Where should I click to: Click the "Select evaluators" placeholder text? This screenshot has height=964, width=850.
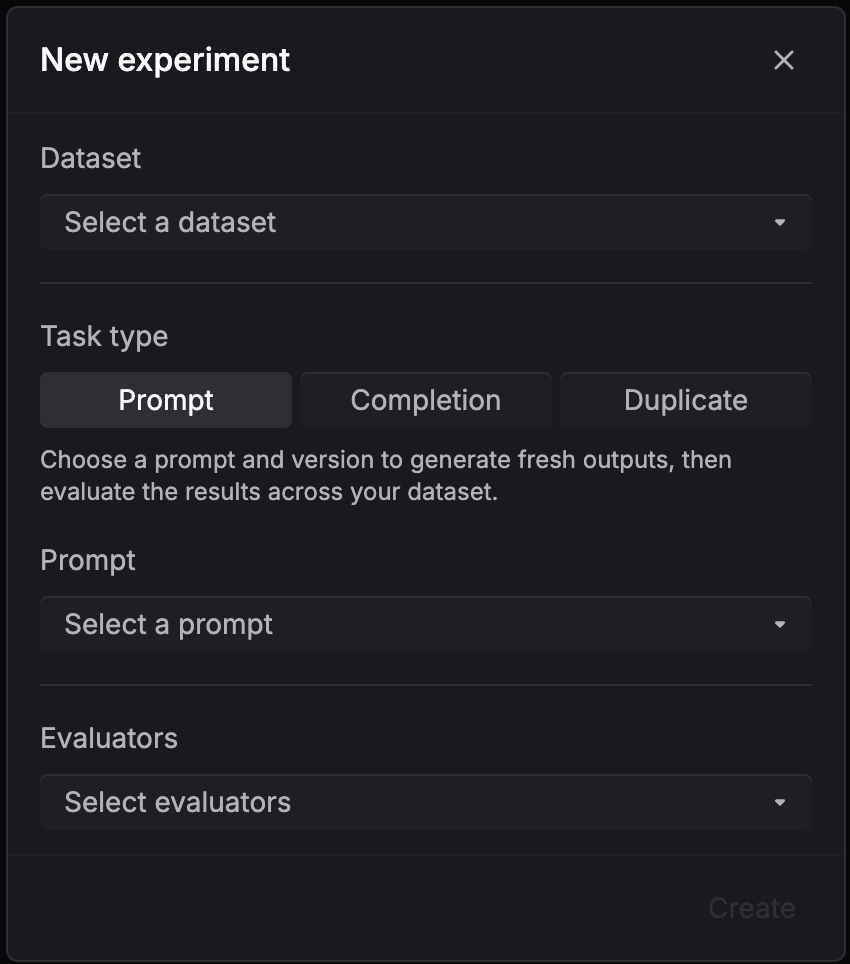(x=178, y=802)
